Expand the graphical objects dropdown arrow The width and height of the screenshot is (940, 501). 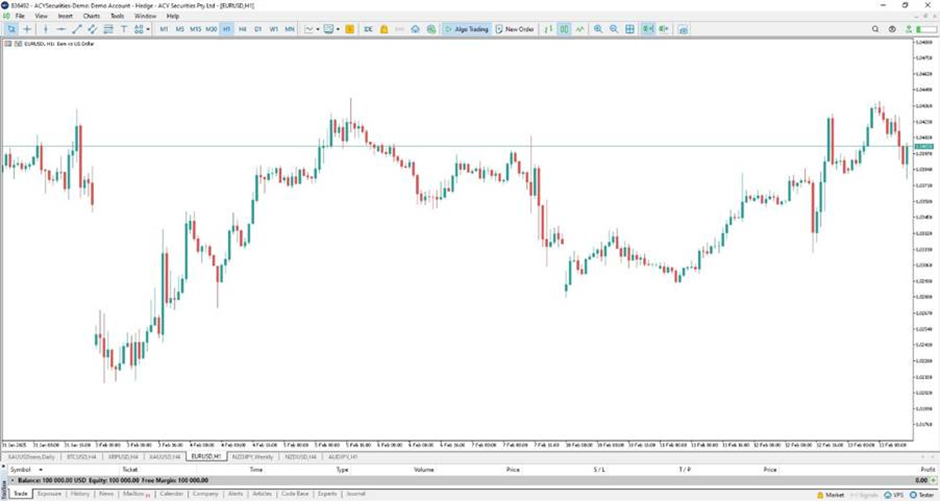click(x=146, y=29)
